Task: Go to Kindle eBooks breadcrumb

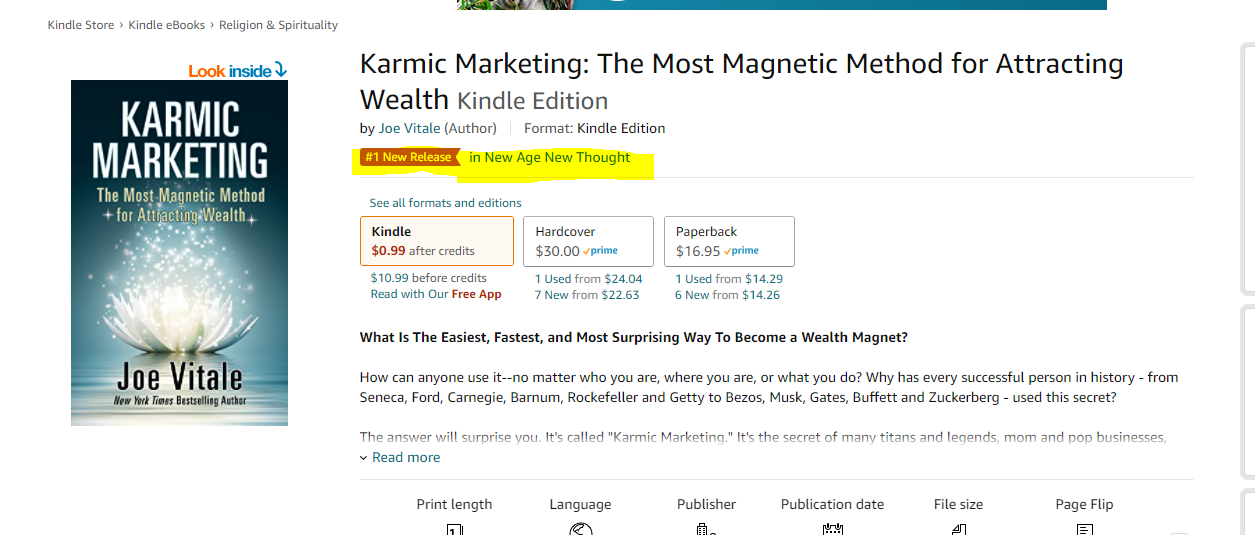Action: 167,25
